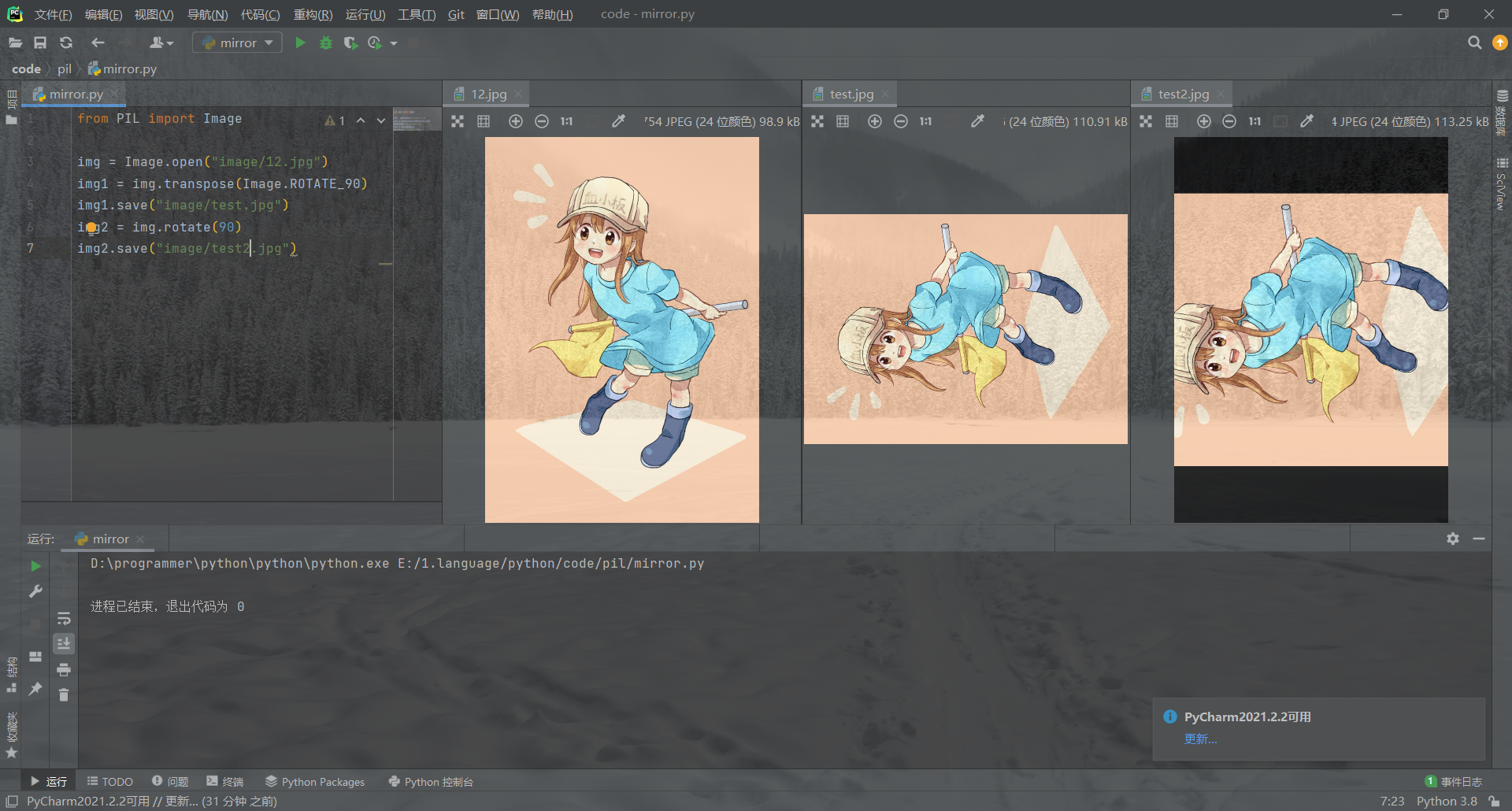Run mirror with coverage icon
Viewport: 1512px width, 811px height.
(x=350, y=43)
